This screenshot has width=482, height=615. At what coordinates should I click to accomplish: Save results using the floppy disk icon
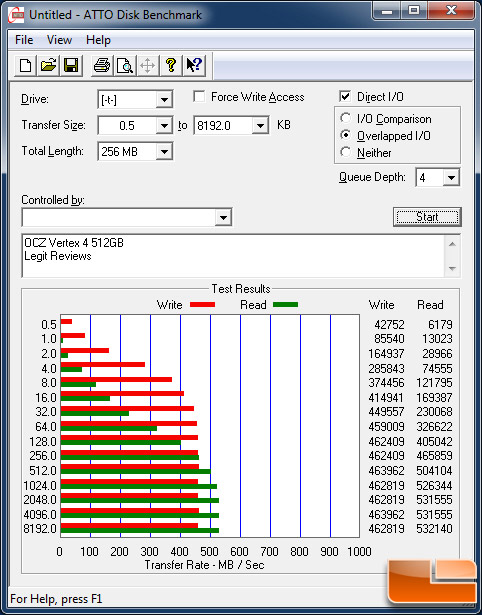click(x=71, y=65)
